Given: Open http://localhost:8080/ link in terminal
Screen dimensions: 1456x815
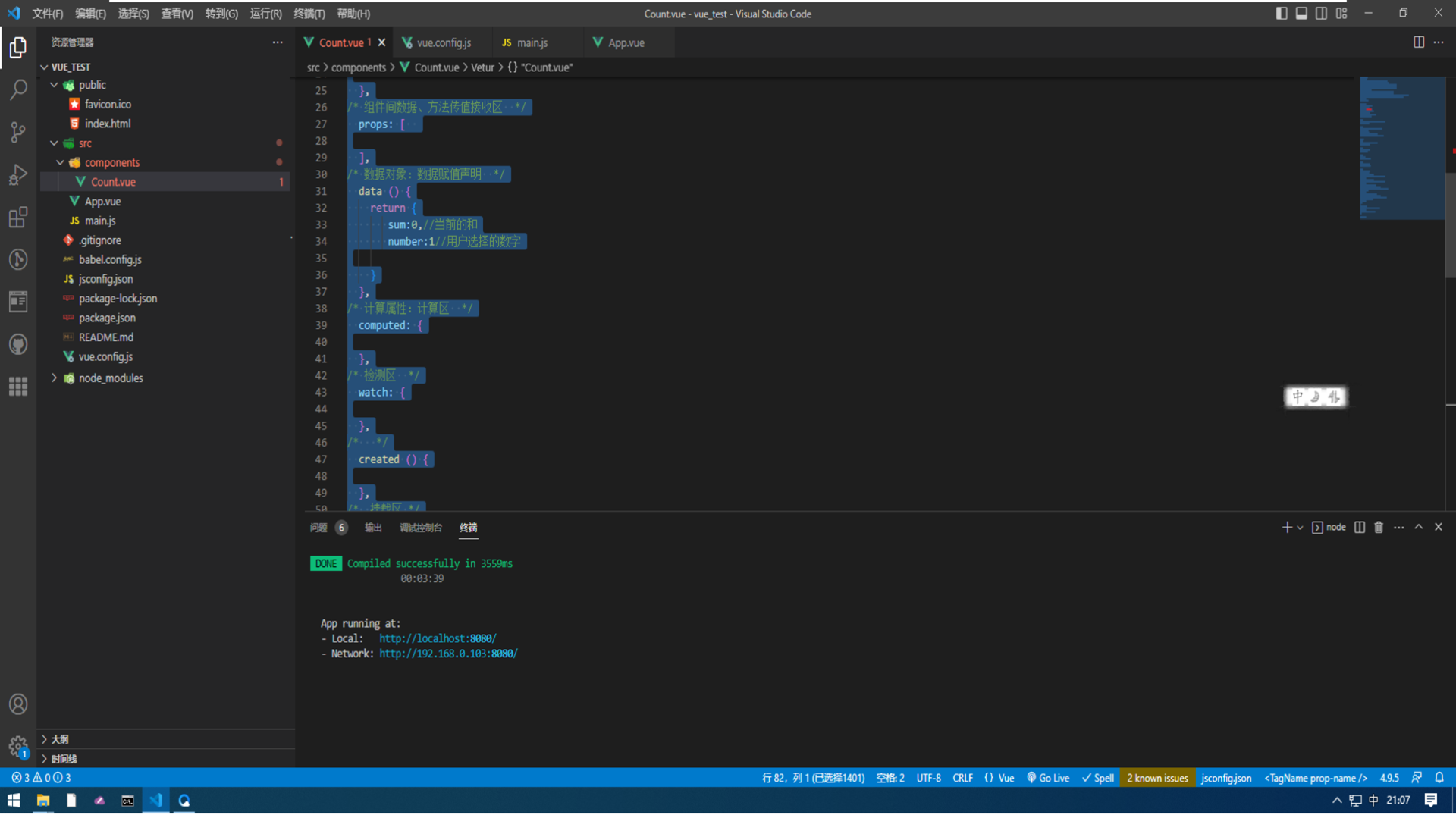Looking at the screenshot, I should click(438, 638).
